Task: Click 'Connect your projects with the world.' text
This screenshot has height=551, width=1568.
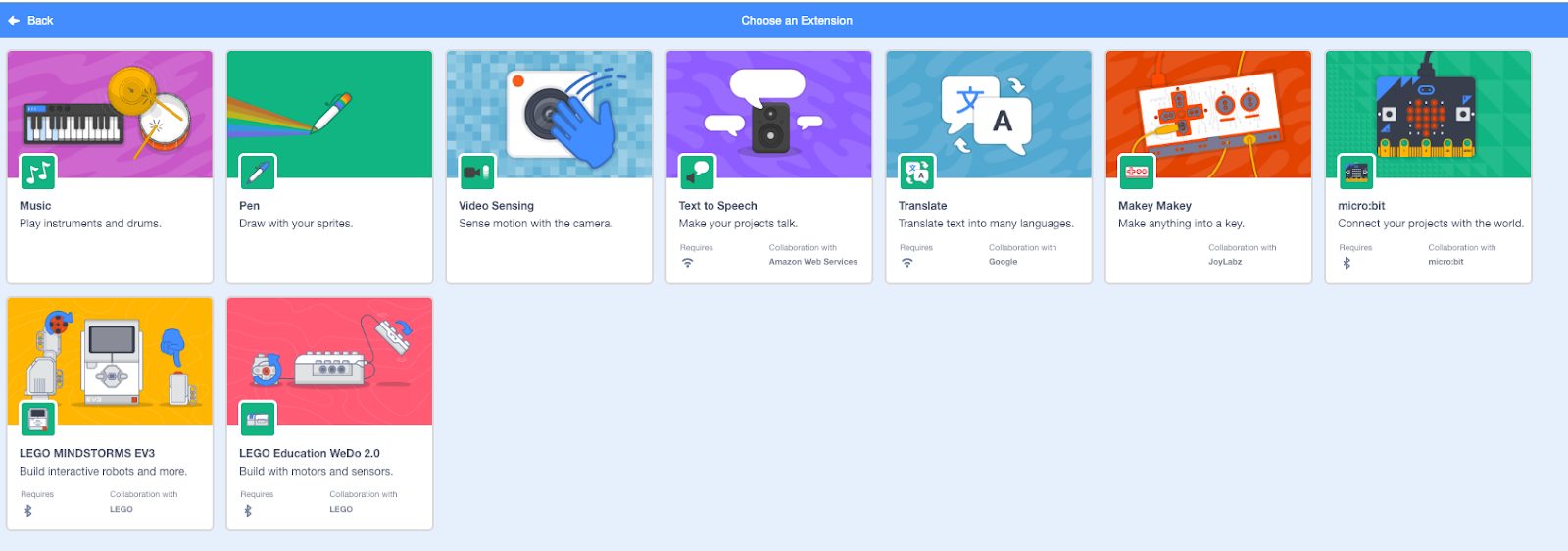Action: [1431, 224]
